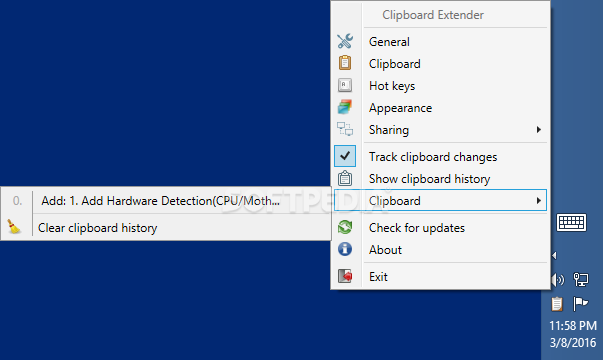Toggle the Track clipboard changes checkmark

(345, 156)
